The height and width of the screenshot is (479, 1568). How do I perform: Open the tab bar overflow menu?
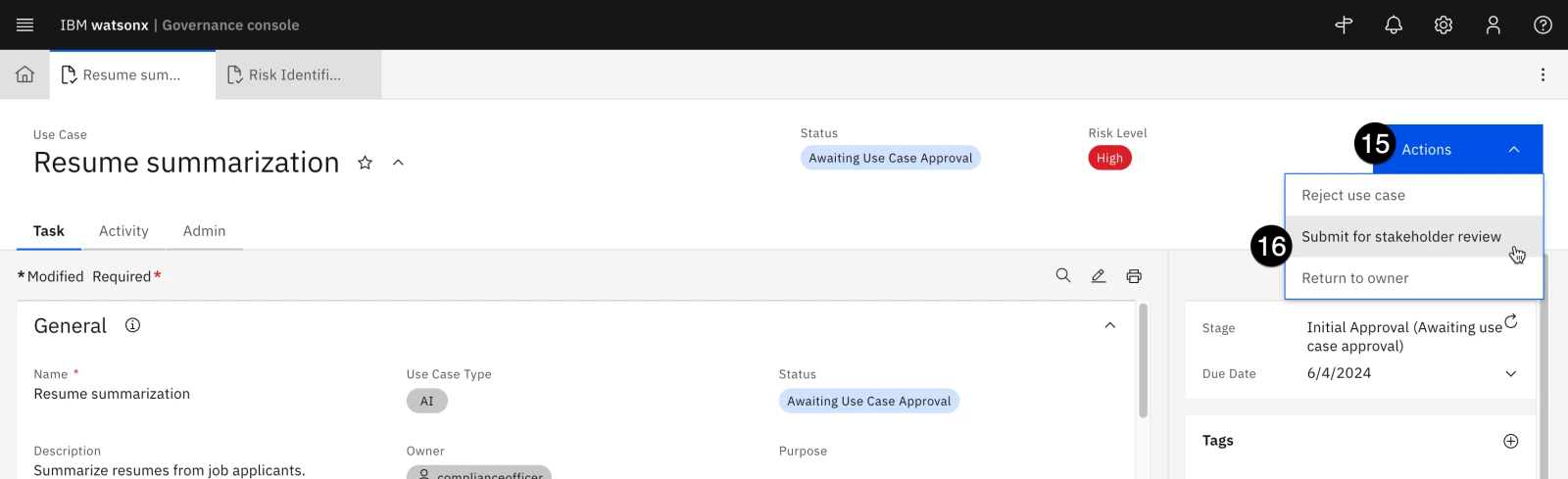coord(1543,74)
